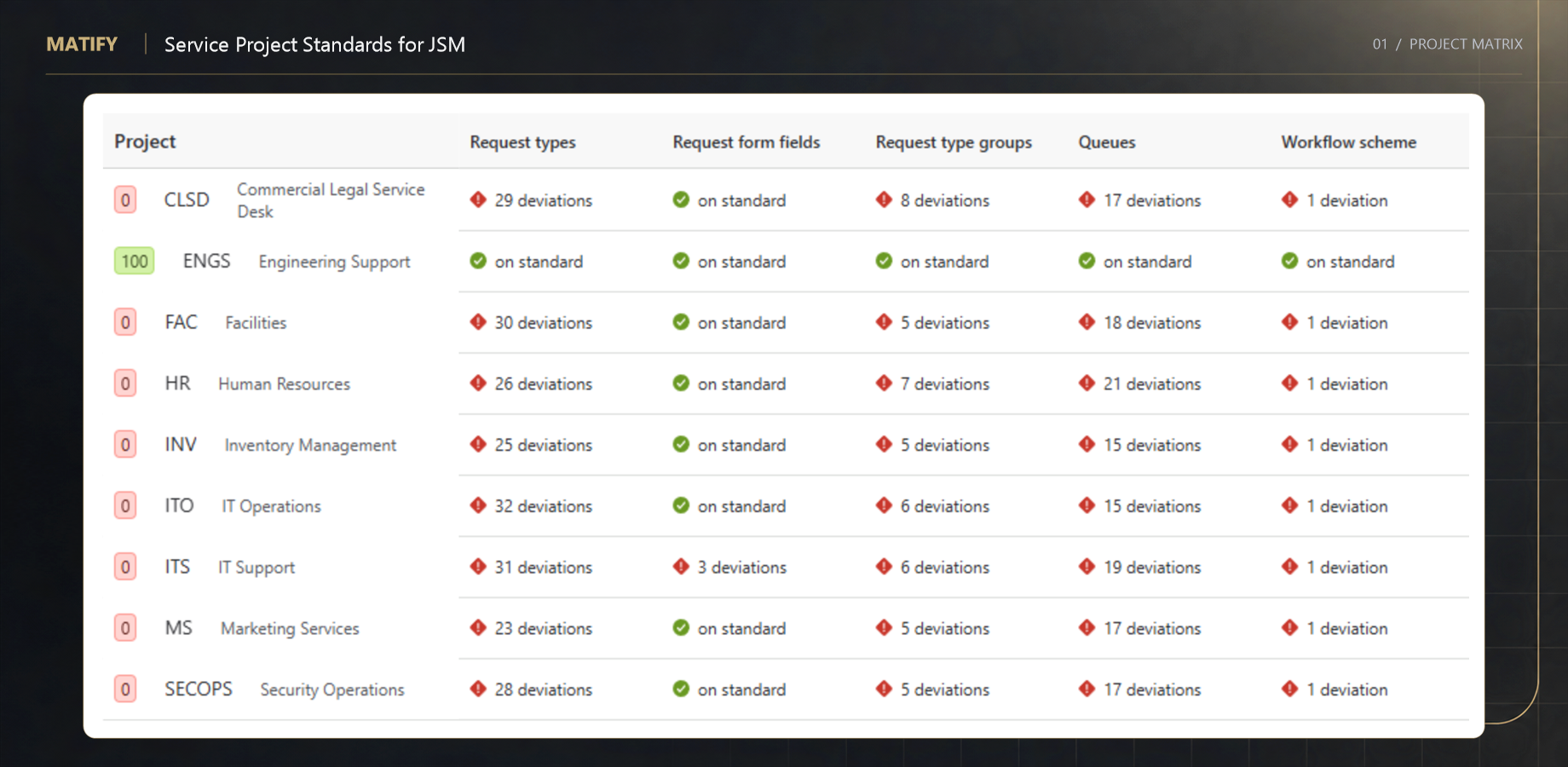Image resolution: width=1568 pixels, height=767 pixels.
Task: Click the IT Support project name
Action: point(257,568)
